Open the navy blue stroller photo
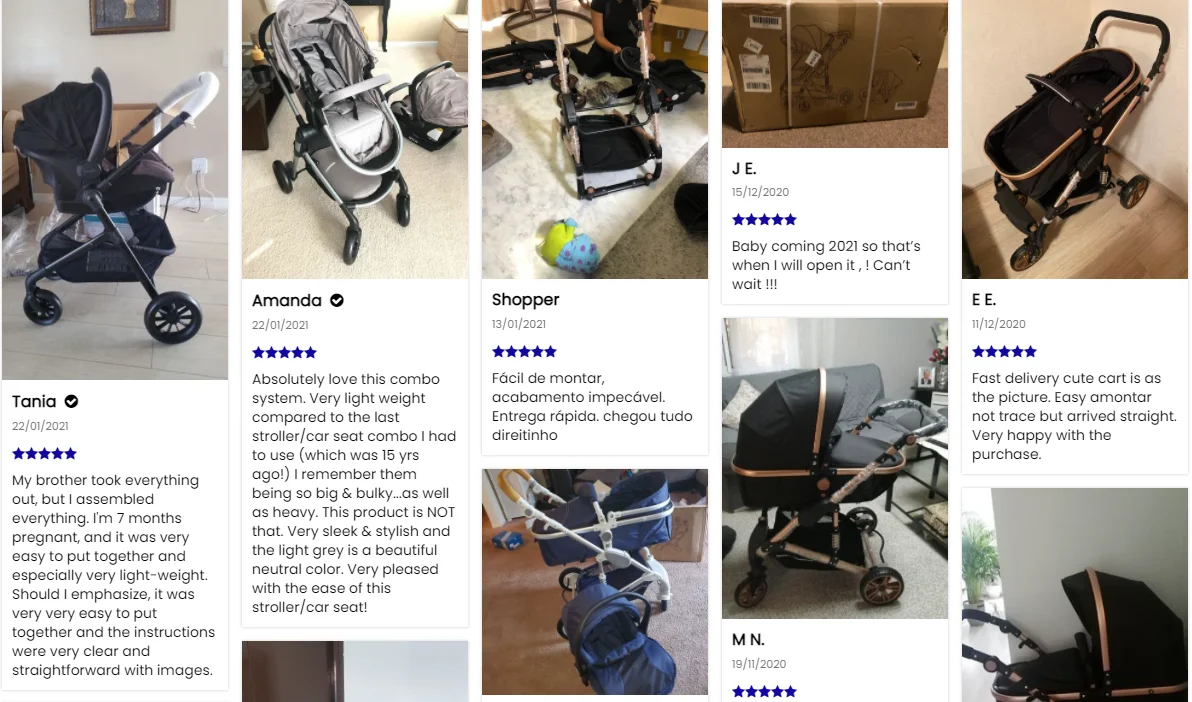Screen dimensions: 1192x702 (x=594, y=582)
